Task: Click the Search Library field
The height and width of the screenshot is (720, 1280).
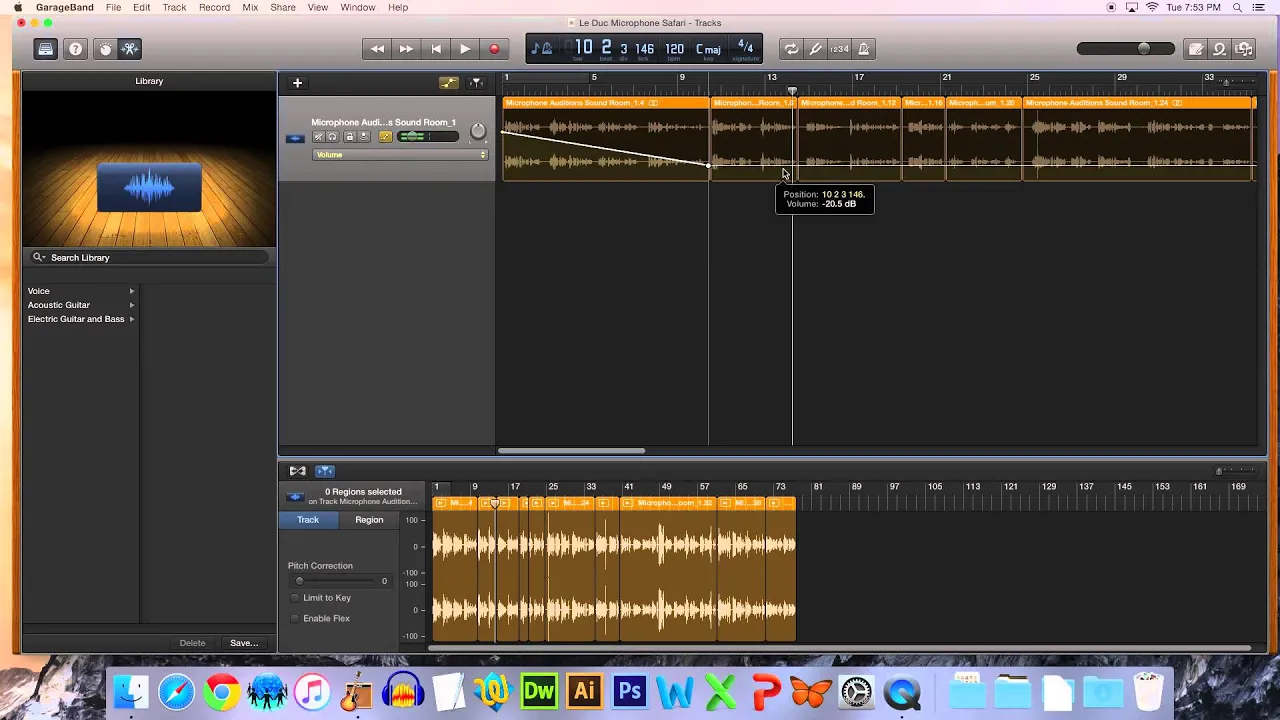Action: 149,258
